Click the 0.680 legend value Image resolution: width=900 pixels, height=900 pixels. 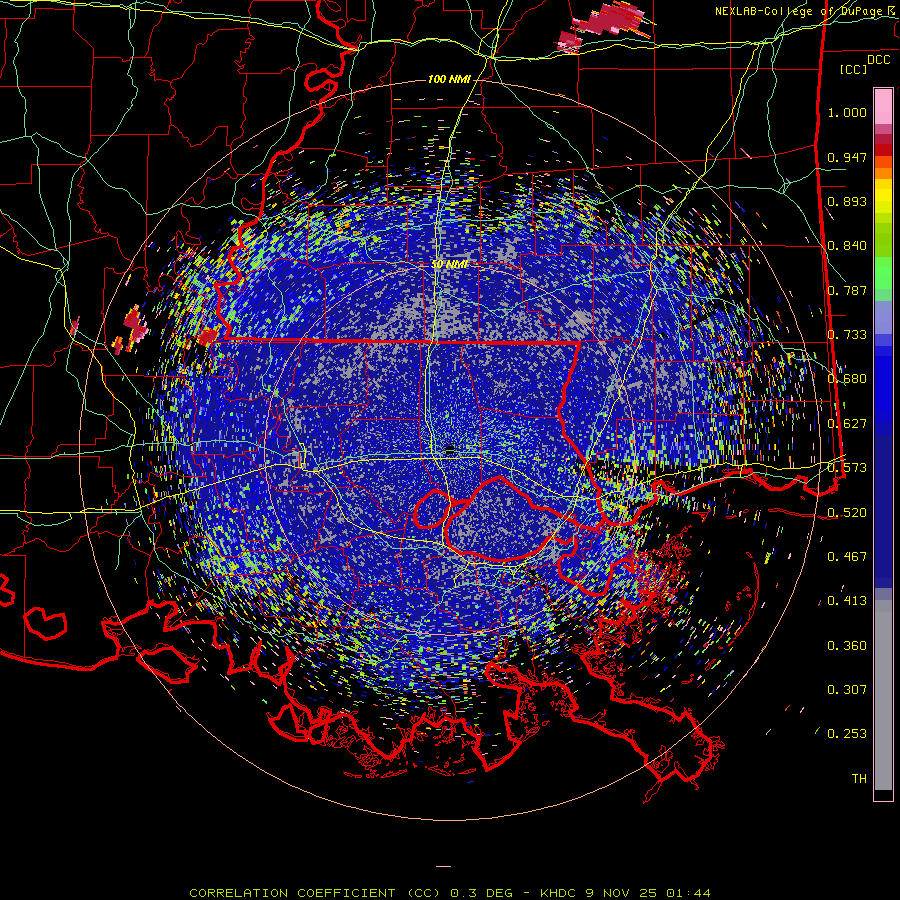(x=847, y=379)
